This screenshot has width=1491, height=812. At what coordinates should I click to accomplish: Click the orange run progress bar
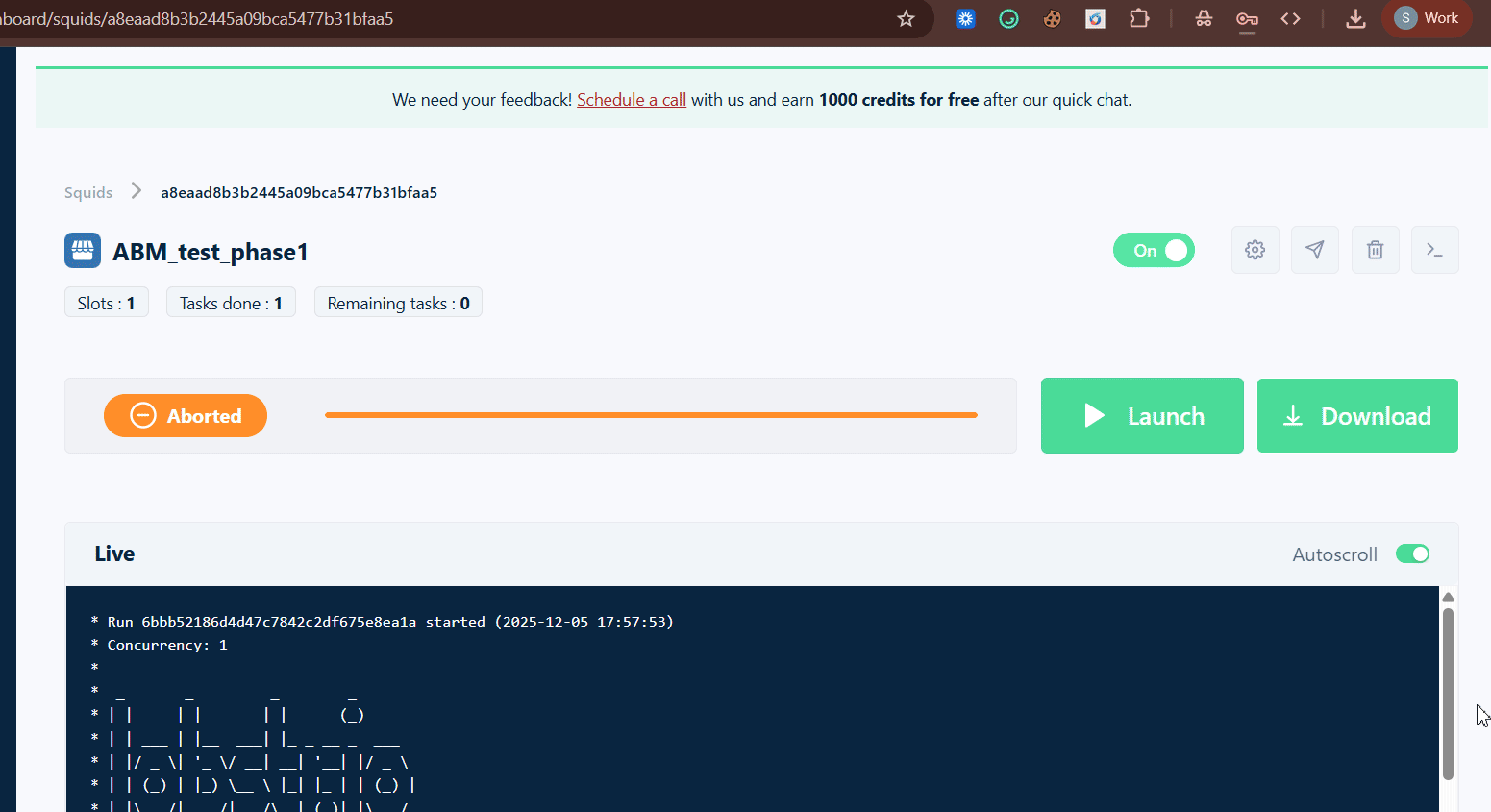tap(651, 415)
